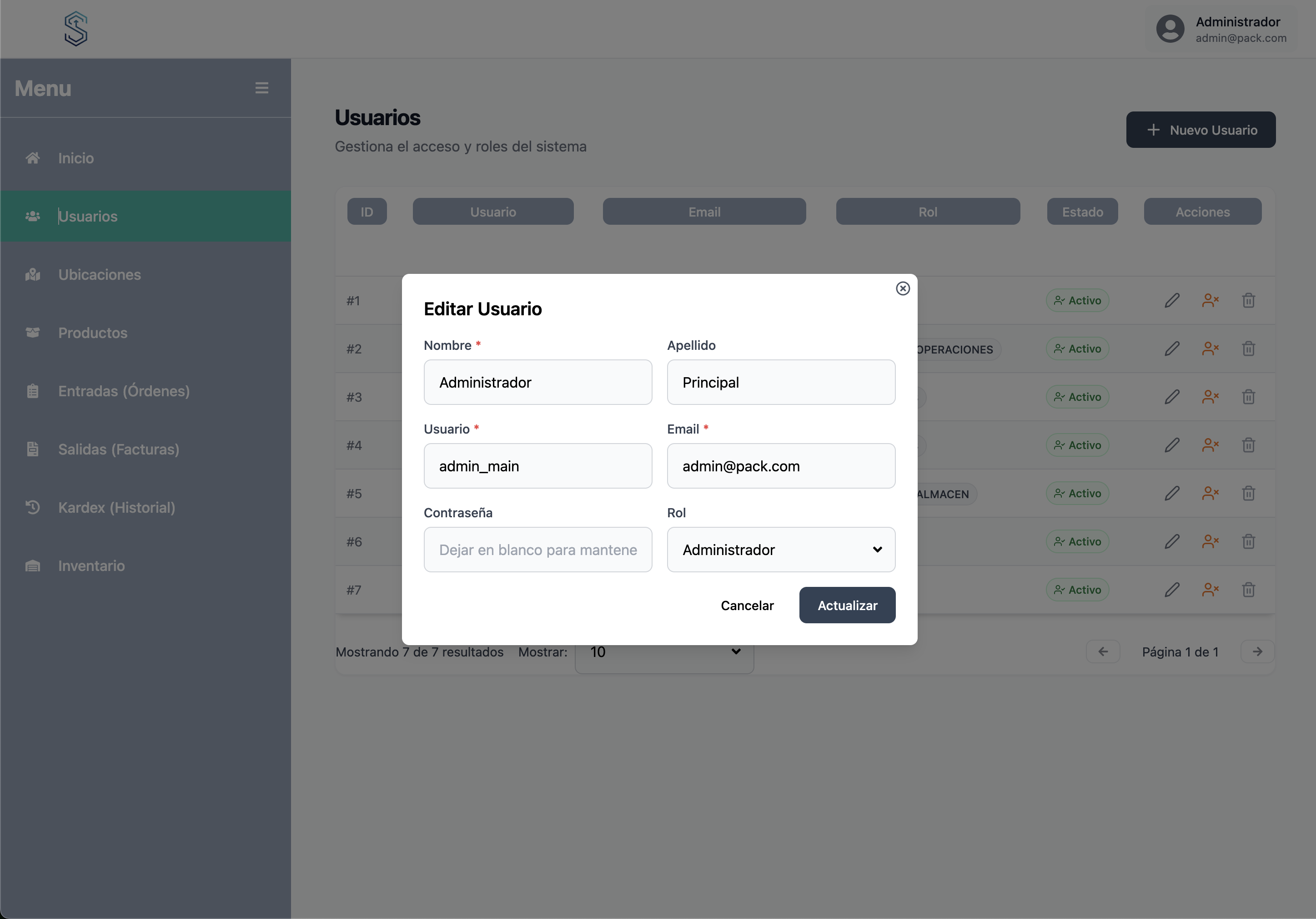Toggle active status of user #4
The width and height of the screenshot is (1316, 919).
tap(1210, 445)
